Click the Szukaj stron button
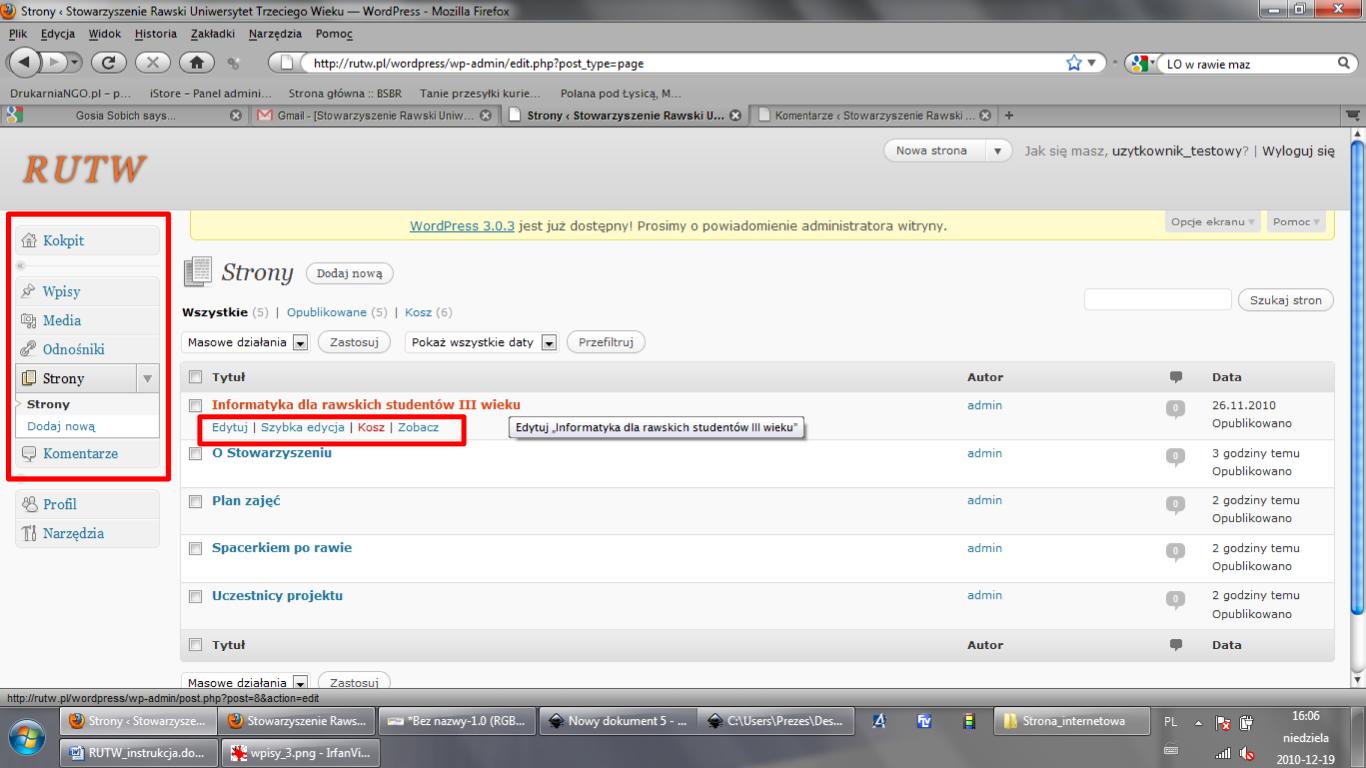1366x768 pixels. 1286,300
